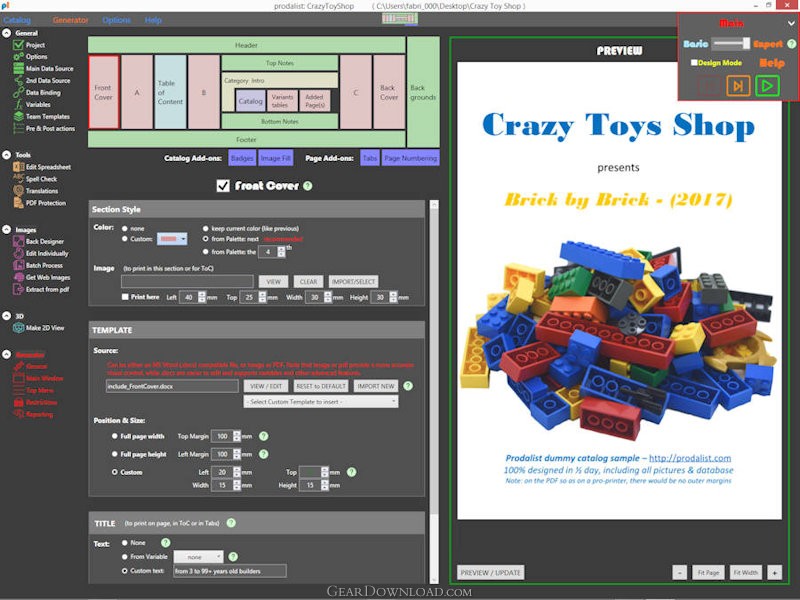Open Restrictions in red sidebar group
800x600 pixels.
[x=35, y=403]
